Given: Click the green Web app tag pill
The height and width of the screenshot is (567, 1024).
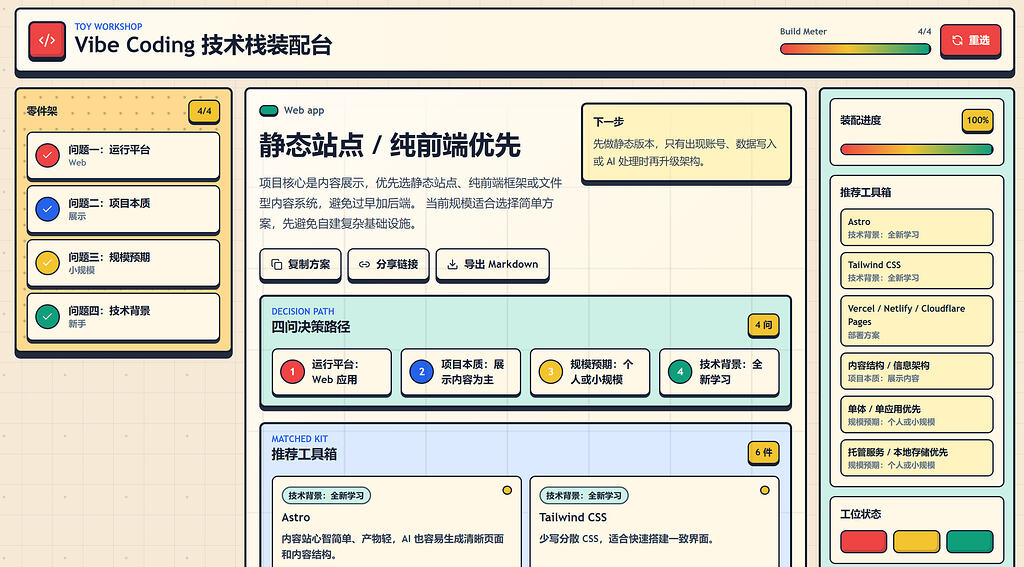Looking at the screenshot, I should [269, 110].
